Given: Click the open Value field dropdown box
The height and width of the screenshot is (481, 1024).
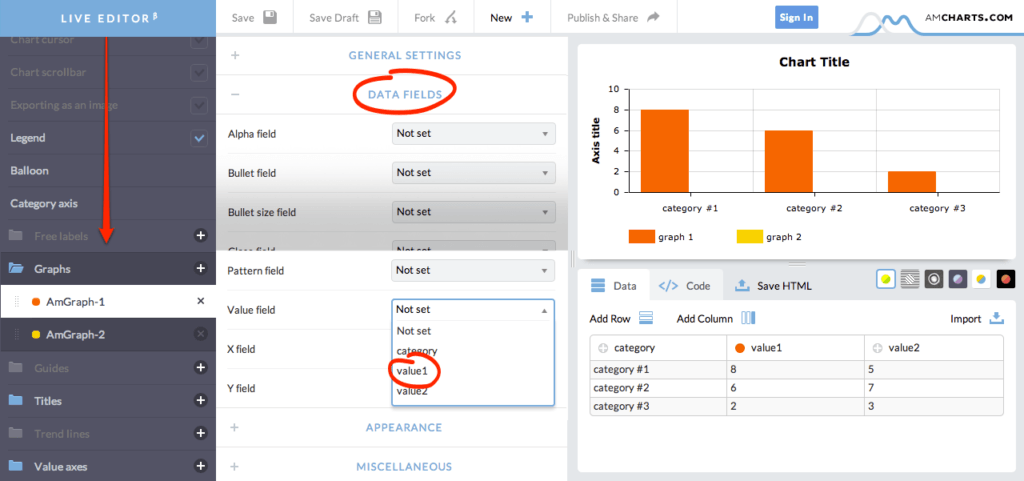Looking at the screenshot, I should pyautogui.click(x=473, y=310).
